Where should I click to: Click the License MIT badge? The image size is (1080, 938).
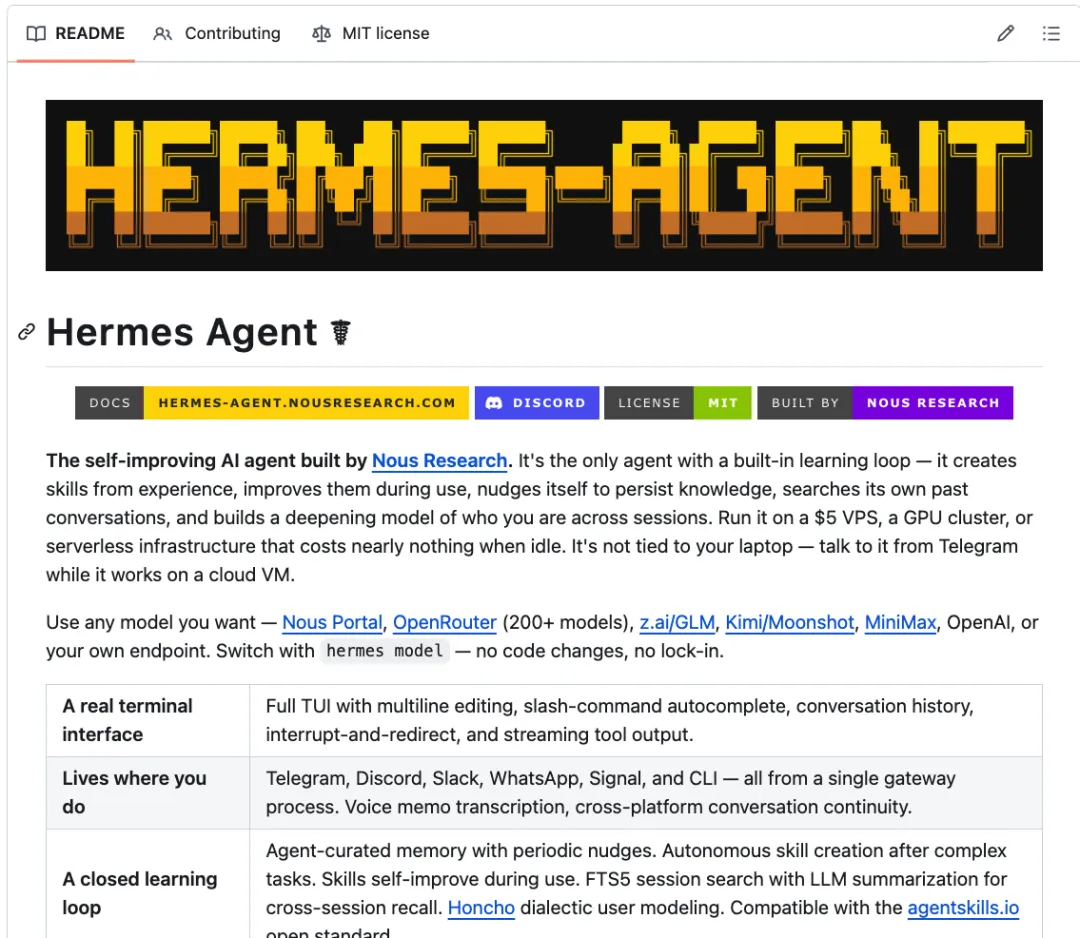[678, 403]
